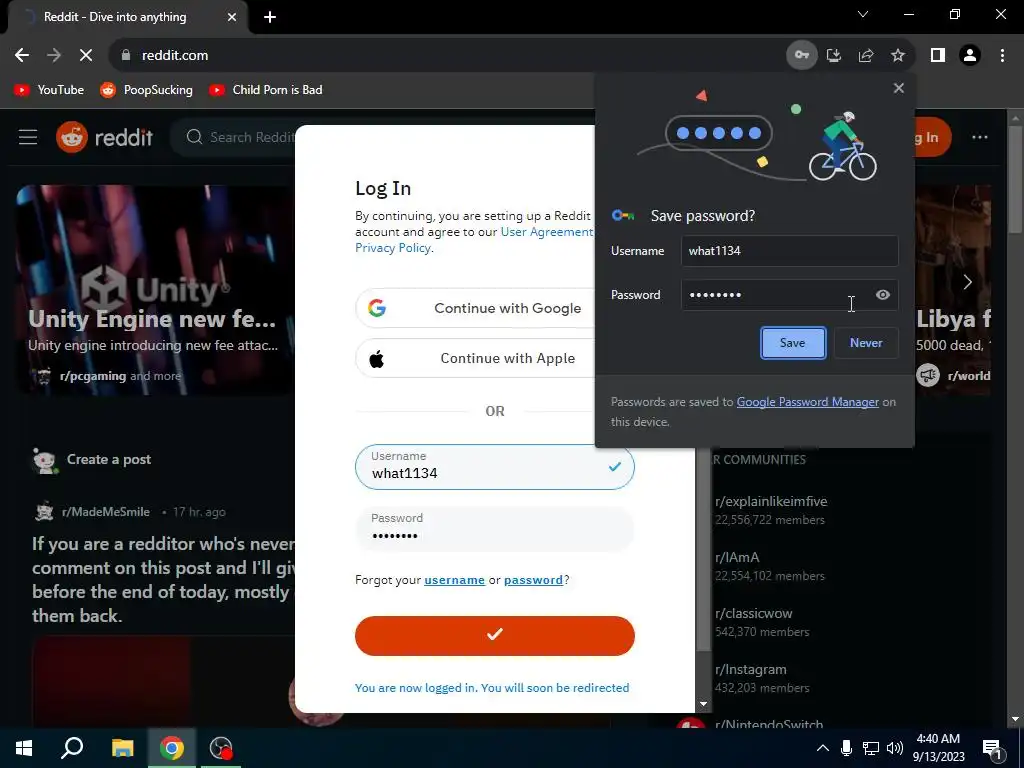
Task: Click the OBS taskbar icon
Action: (221, 748)
